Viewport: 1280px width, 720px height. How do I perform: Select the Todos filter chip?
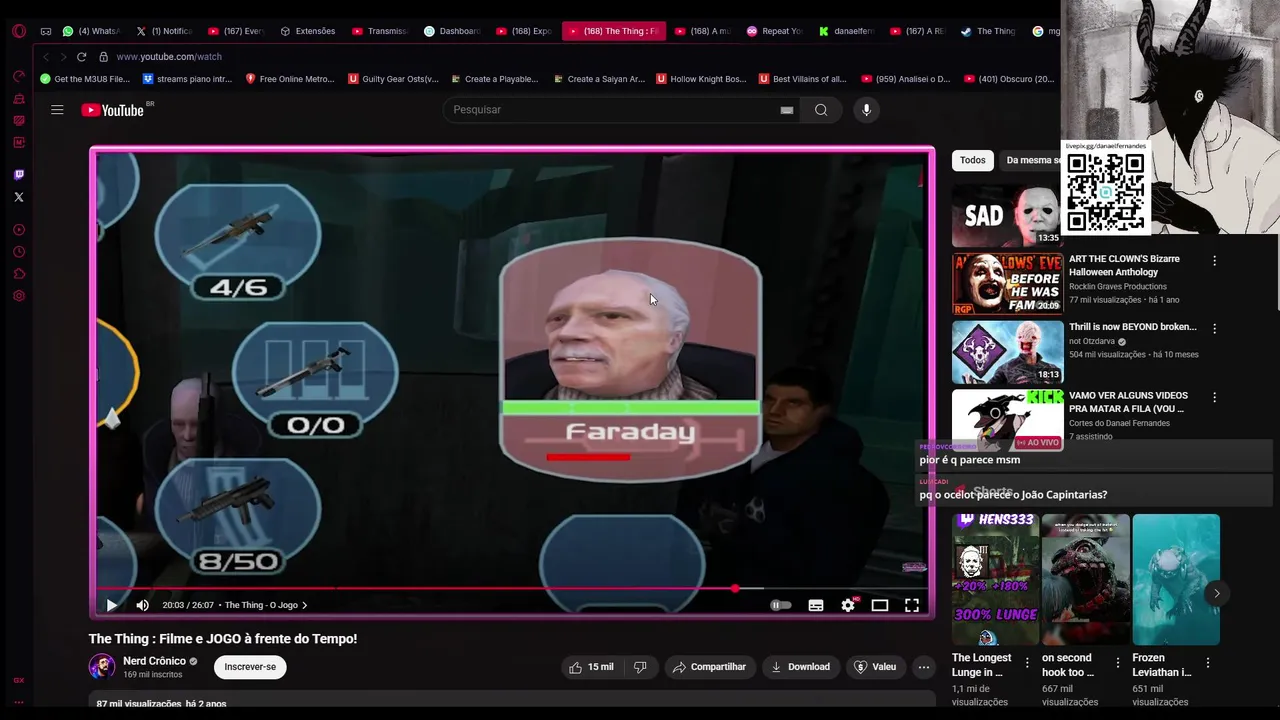[x=973, y=160]
